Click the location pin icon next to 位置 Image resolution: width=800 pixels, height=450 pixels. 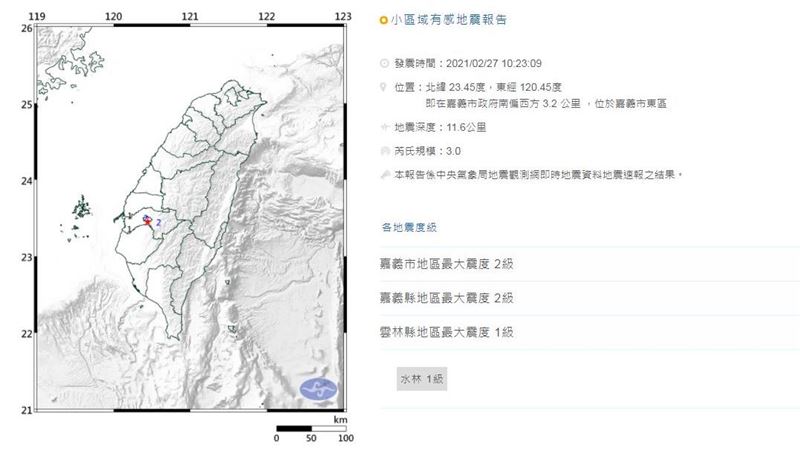(x=384, y=87)
